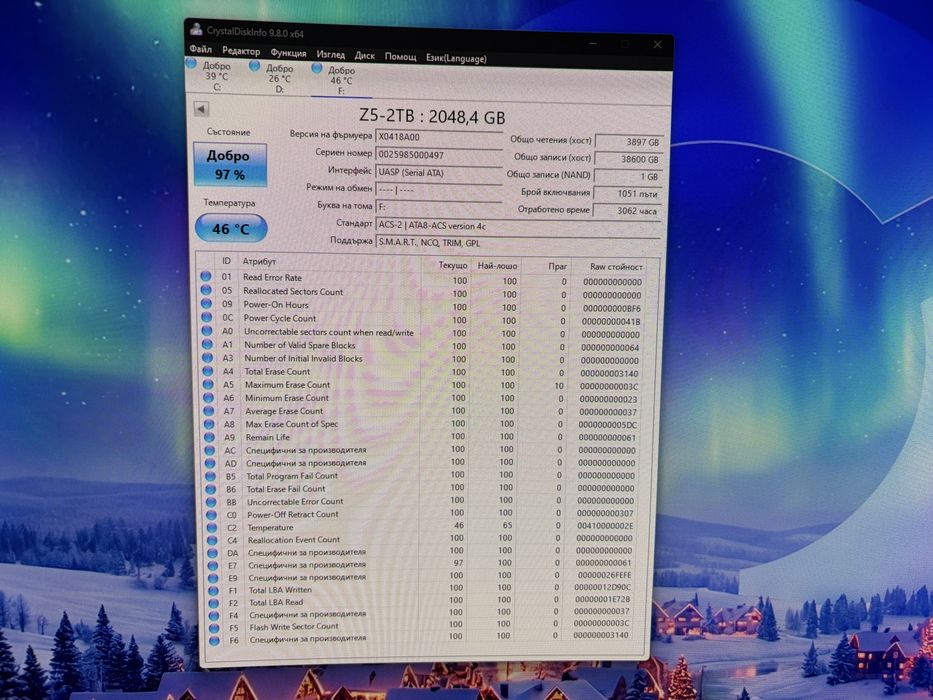Click the status icon for Total LBA Read
The image size is (933, 700).
pyautogui.click(x=213, y=603)
